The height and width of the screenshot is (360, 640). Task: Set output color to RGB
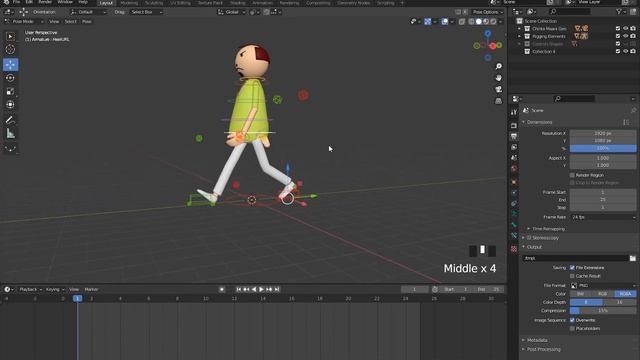603,293
